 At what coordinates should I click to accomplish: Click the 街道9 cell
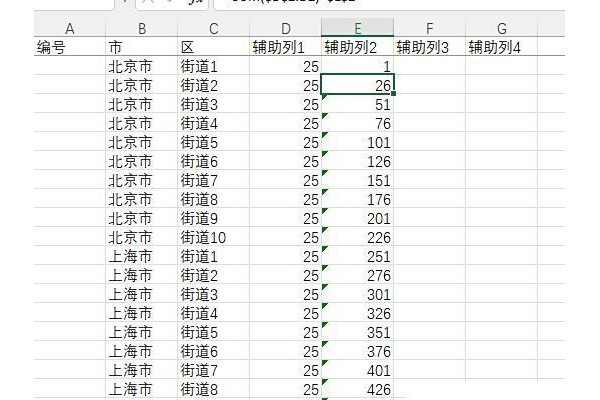(x=214, y=218)
